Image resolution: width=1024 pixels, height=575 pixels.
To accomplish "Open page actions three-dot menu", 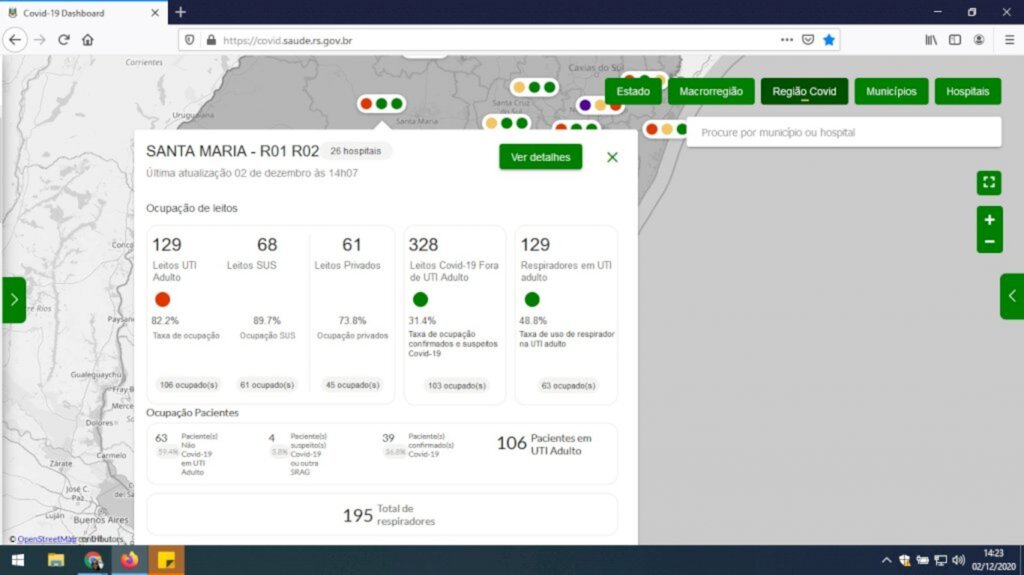I will click(787, 40).
